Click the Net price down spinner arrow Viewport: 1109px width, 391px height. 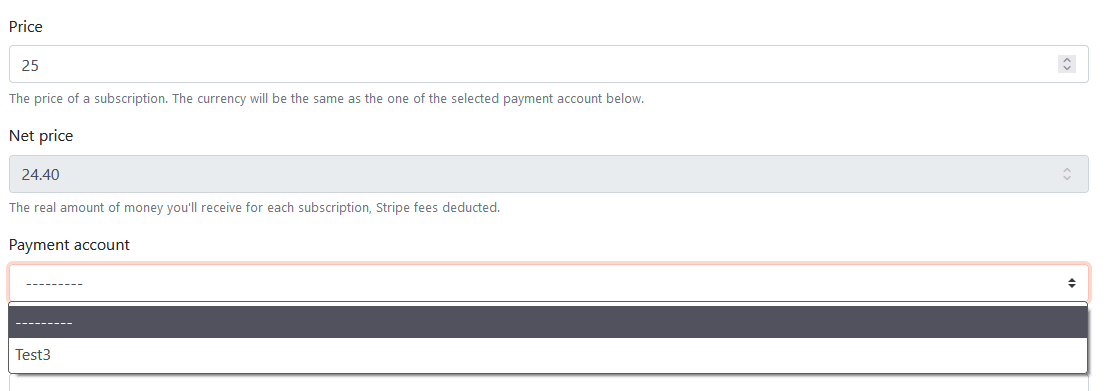(x=1067, y=177)
